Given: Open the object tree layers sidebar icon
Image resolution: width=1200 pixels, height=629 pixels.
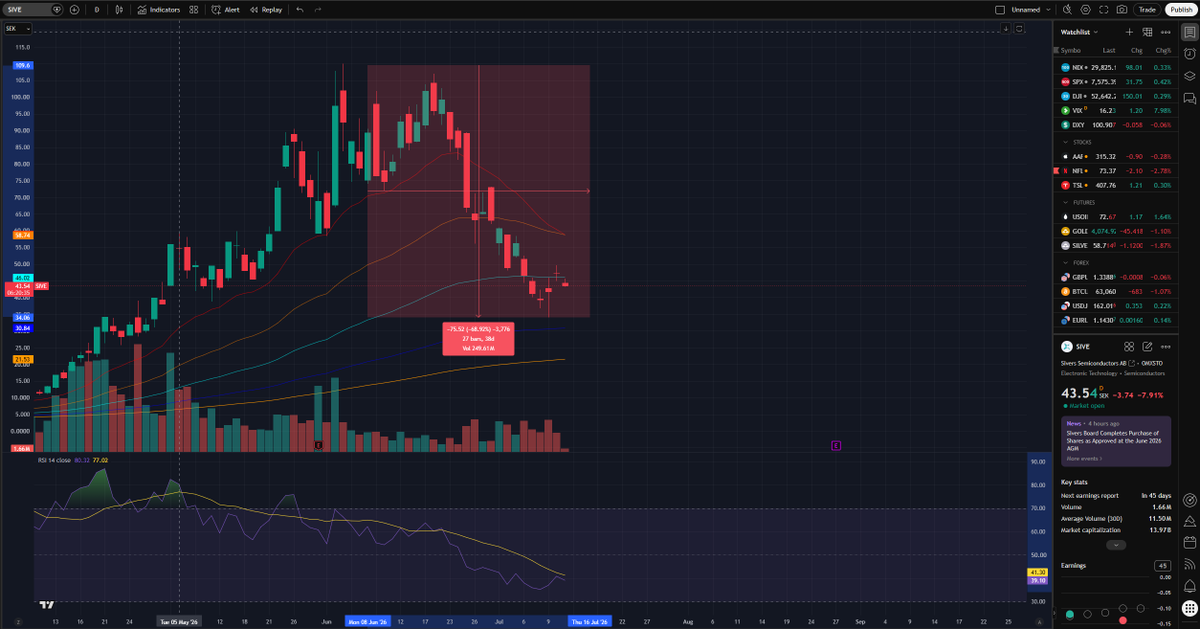Looking at the screenshot, I should tap(1189, 76).
